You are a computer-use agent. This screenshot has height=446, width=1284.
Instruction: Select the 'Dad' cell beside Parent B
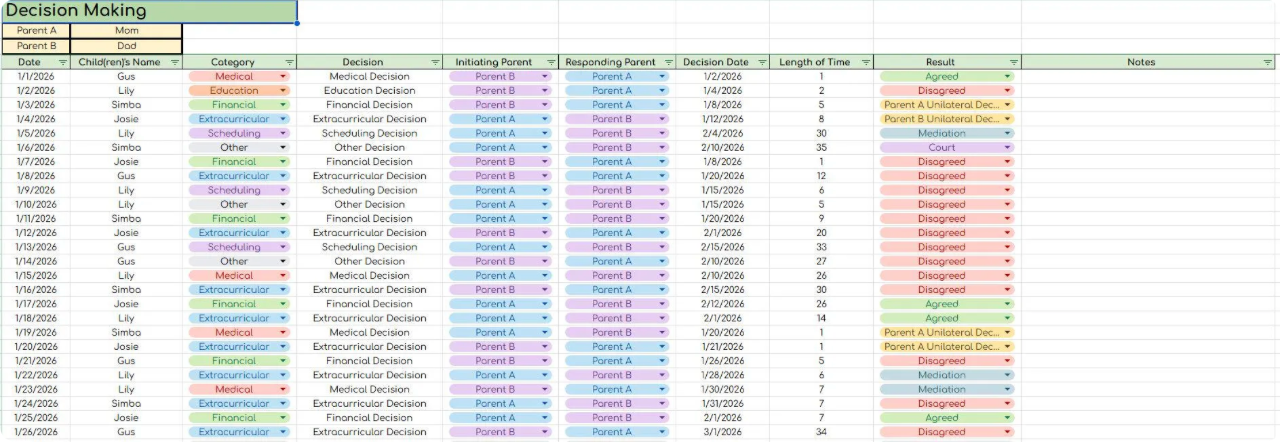tap(127, 46)
